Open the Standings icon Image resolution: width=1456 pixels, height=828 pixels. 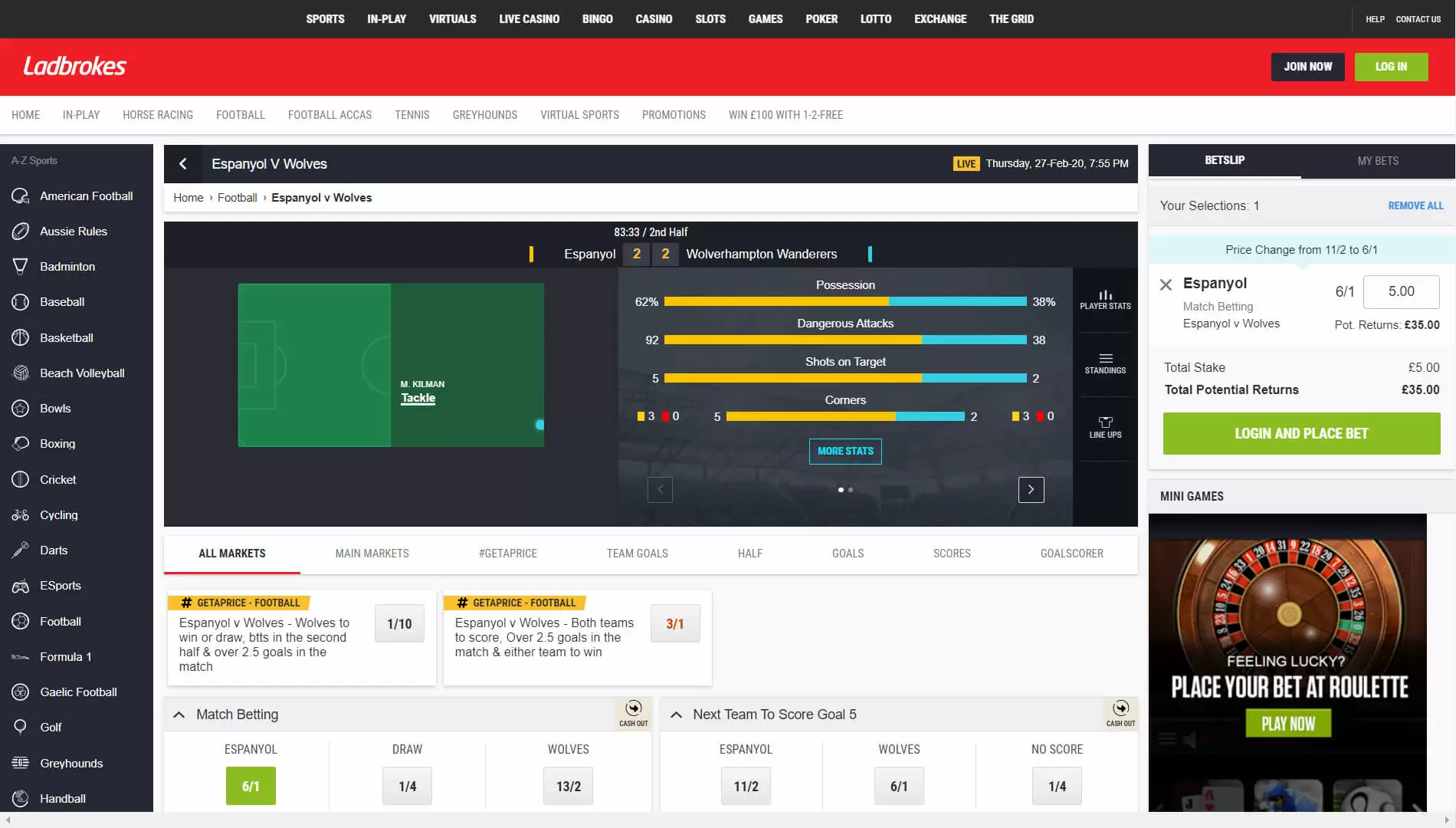point(1105,363)
